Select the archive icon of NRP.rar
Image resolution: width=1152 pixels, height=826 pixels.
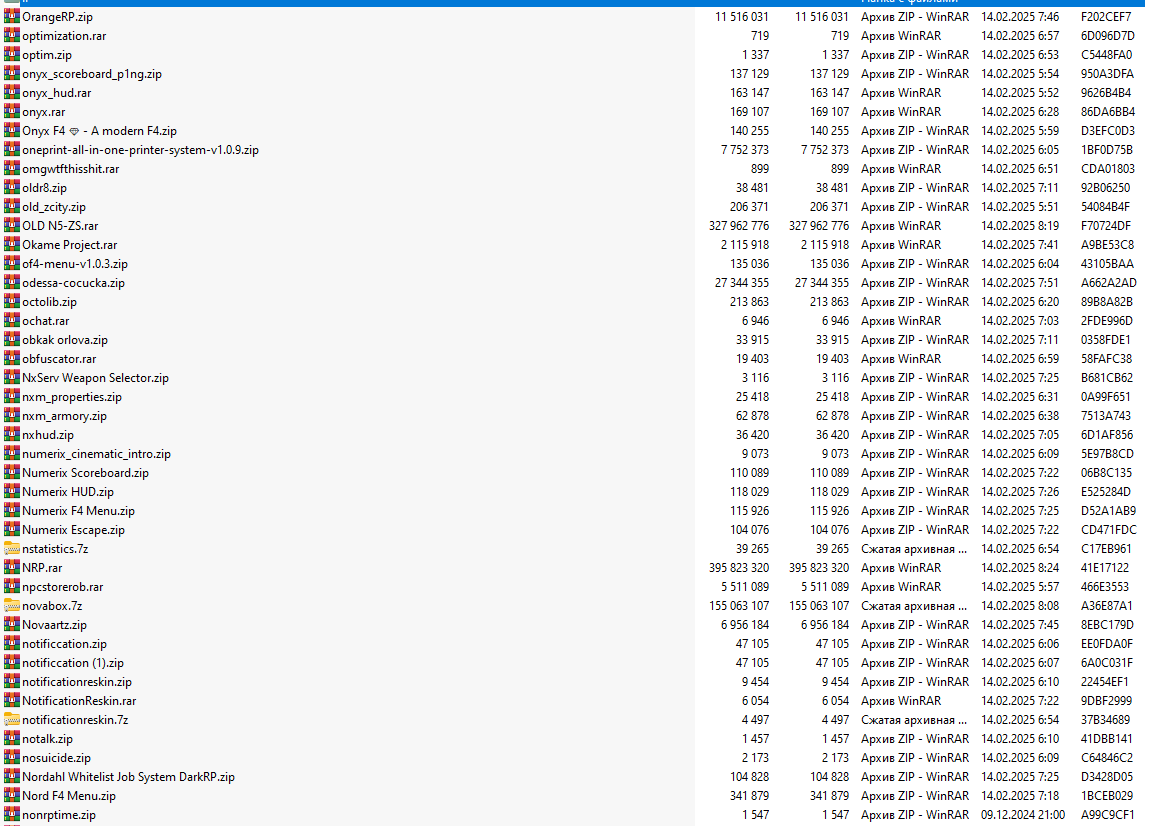coord(12,568)
